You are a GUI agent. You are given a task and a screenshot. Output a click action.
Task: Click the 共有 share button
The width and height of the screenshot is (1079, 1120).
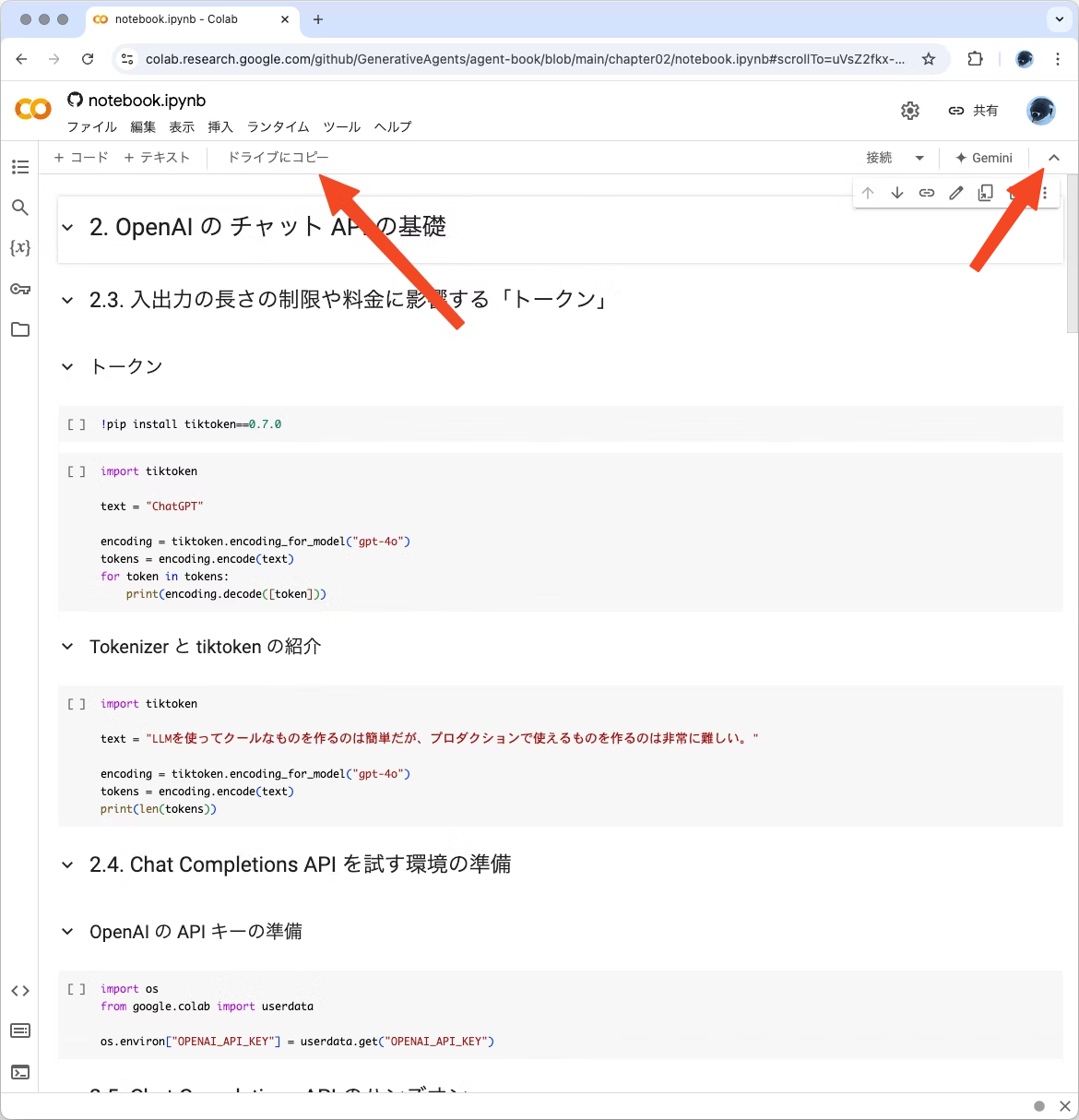973,111
